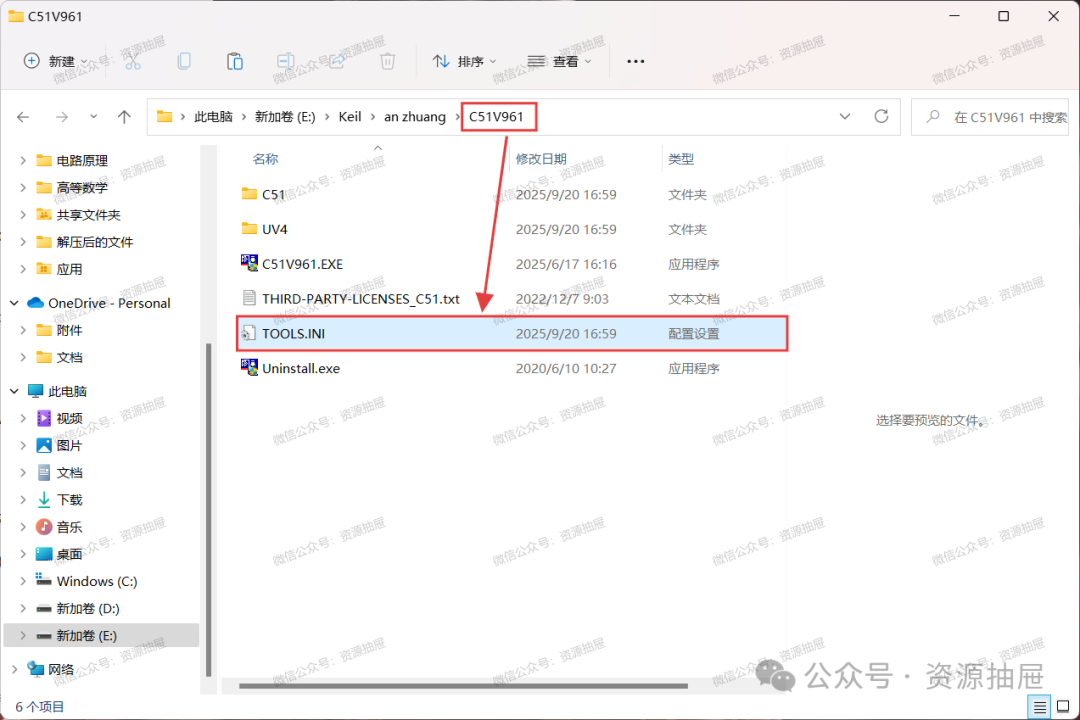Expand the 网络 node in sidebar
This screenshot has width=1080, height=720.
point(14,669)
